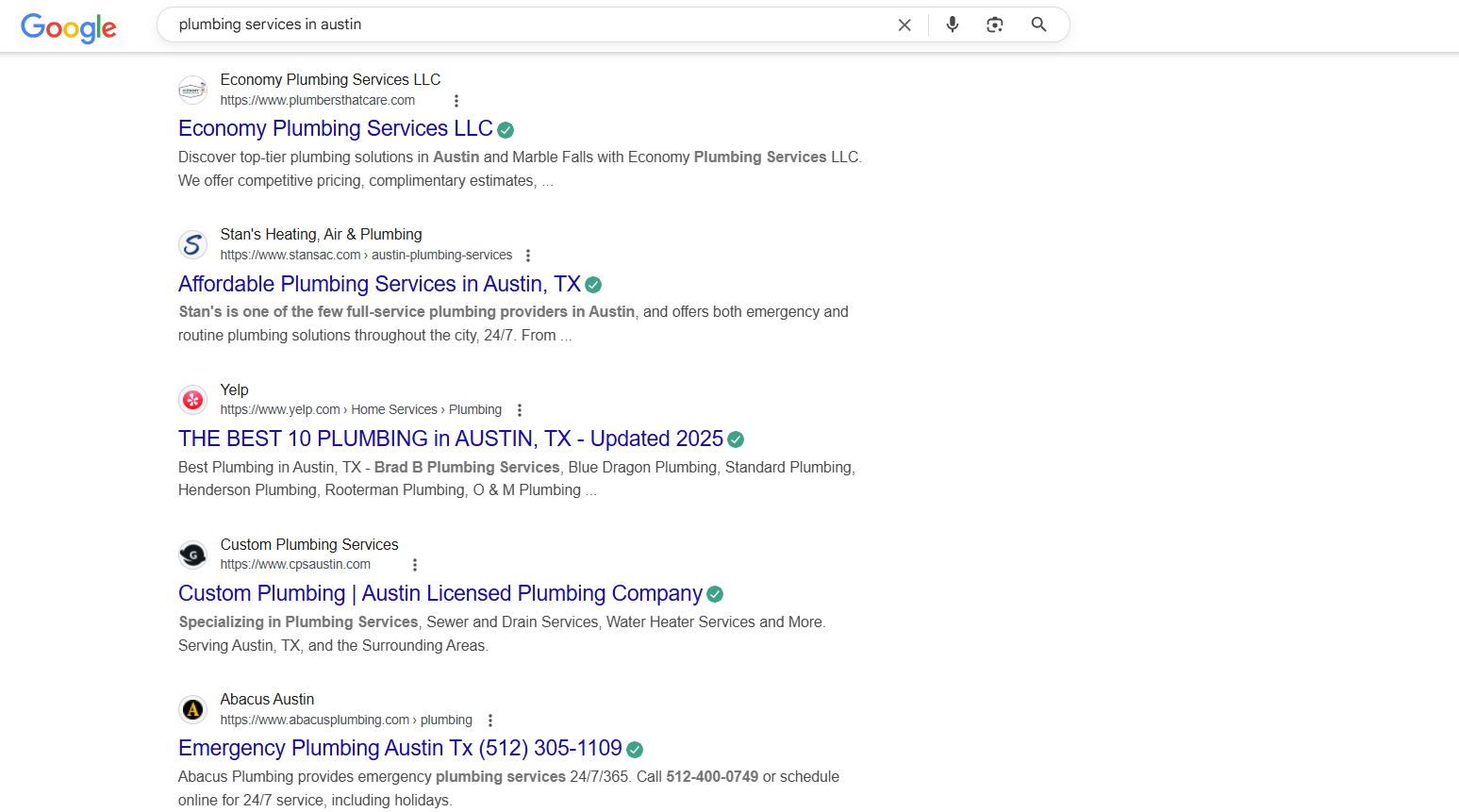Click verified badge beside Custom Plumbing title
The image size is (1459, 812).
pos(715,594)
